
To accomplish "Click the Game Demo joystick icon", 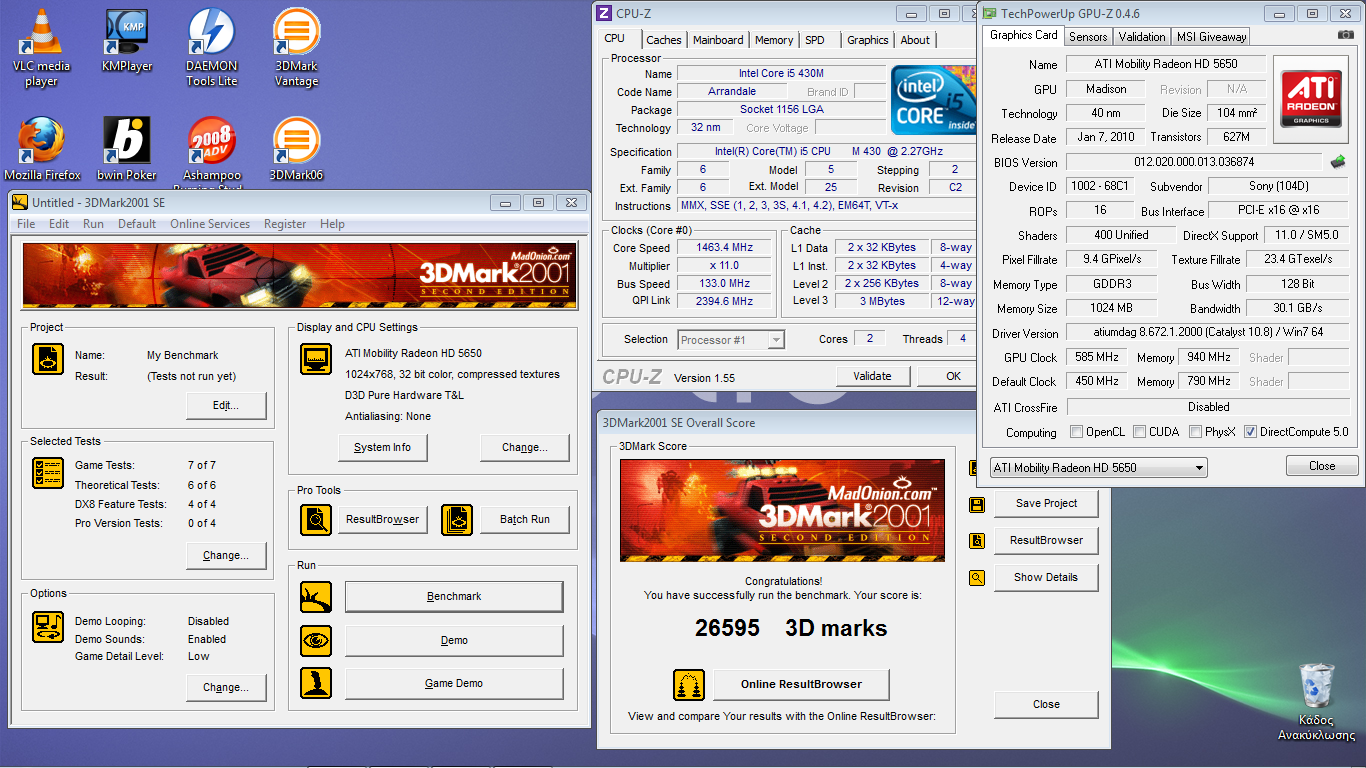I will tap(316, 683).
